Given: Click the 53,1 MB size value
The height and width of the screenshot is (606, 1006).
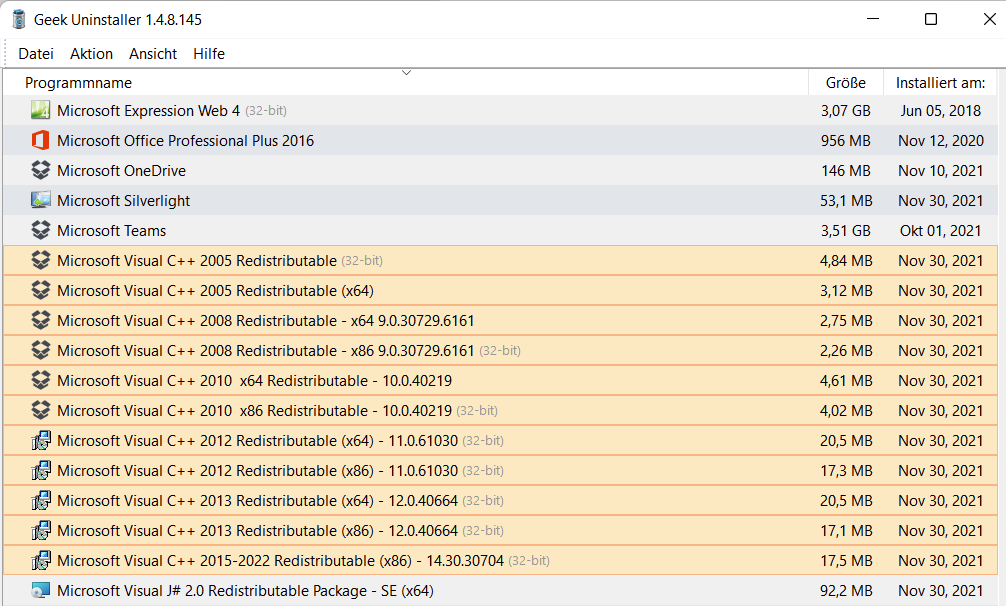Looking at the screenshot, I should 846,201.
